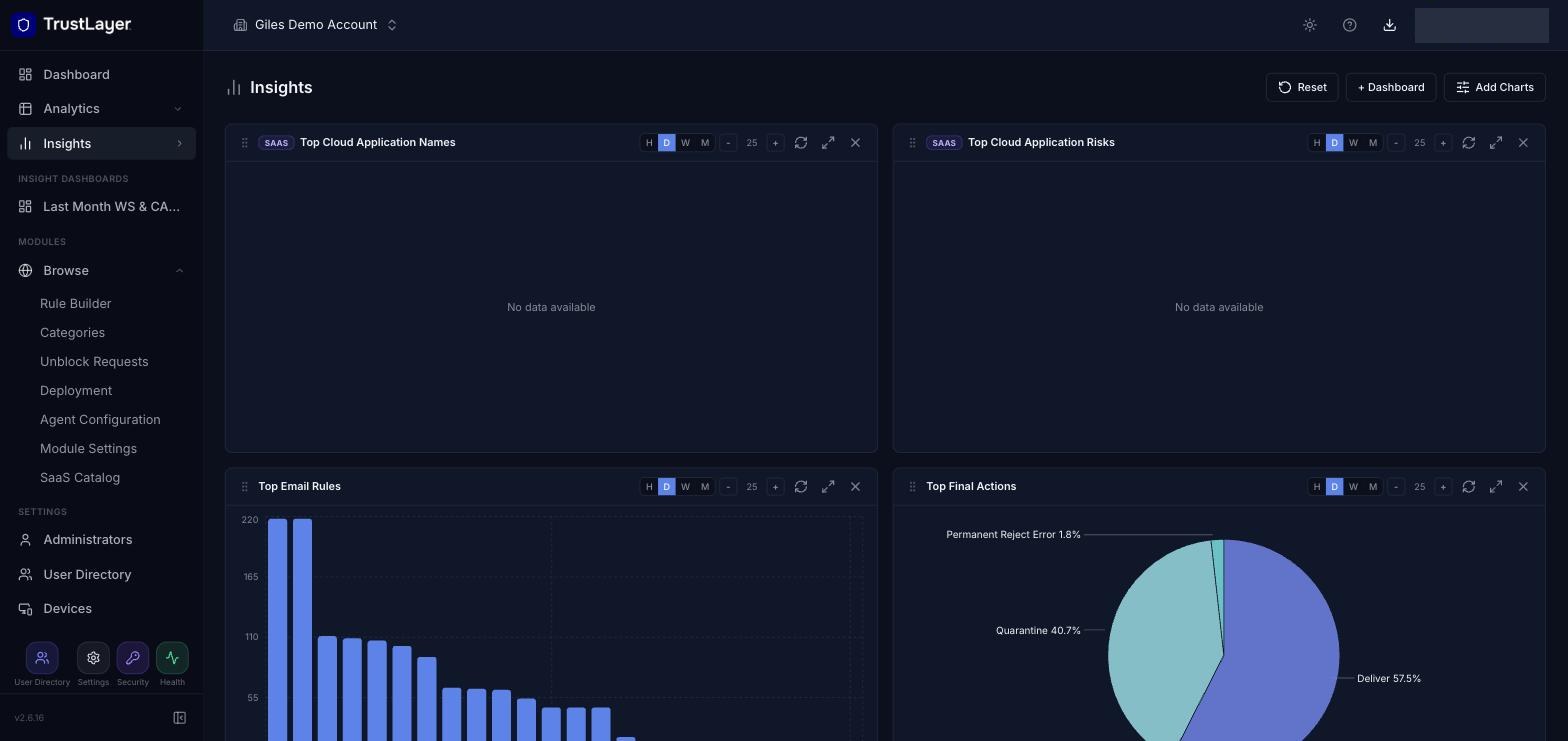The image size is (1568, 741).
Task: Expand Top Cloud Application Risks chart fullscreen
Action: pos(1496,143)
